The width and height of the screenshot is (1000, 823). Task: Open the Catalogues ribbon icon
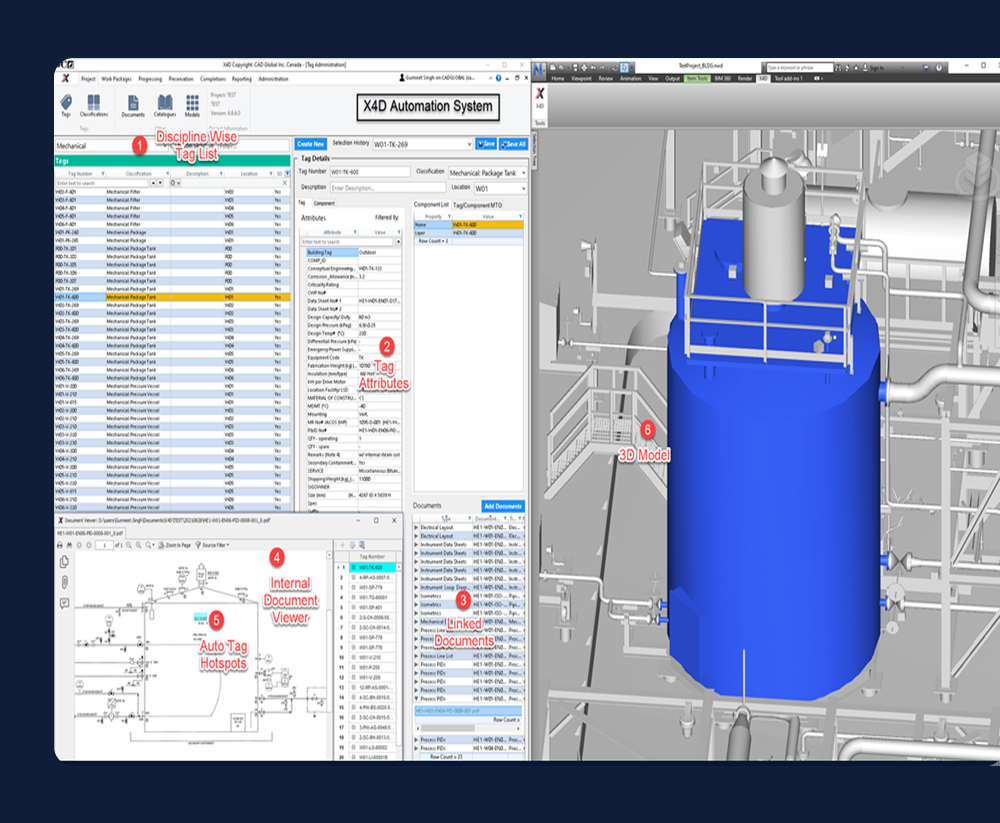(x=165, y=105)
